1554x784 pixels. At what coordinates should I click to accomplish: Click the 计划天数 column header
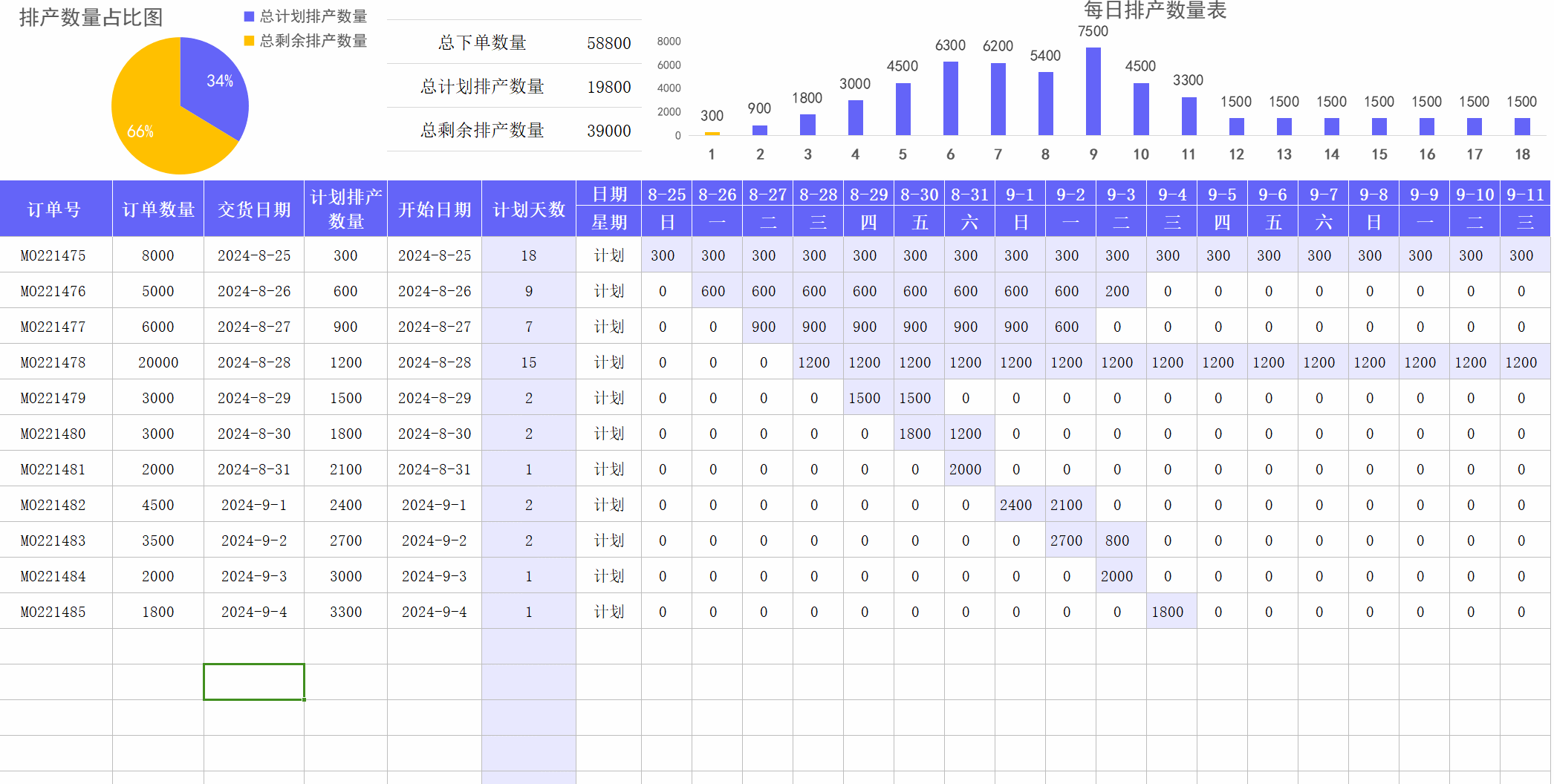click(529, 209)
